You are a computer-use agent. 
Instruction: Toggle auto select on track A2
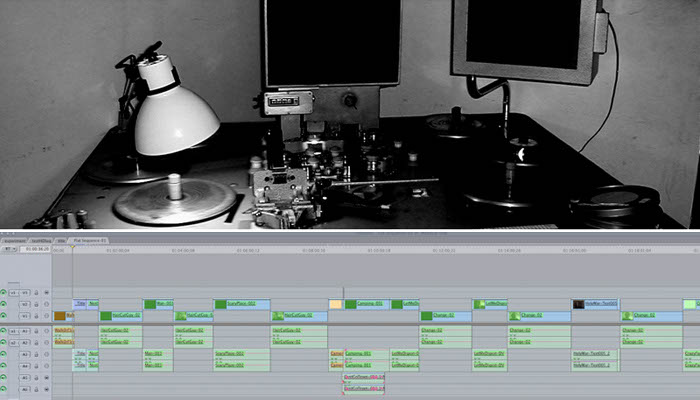click(x=46, y=342)
